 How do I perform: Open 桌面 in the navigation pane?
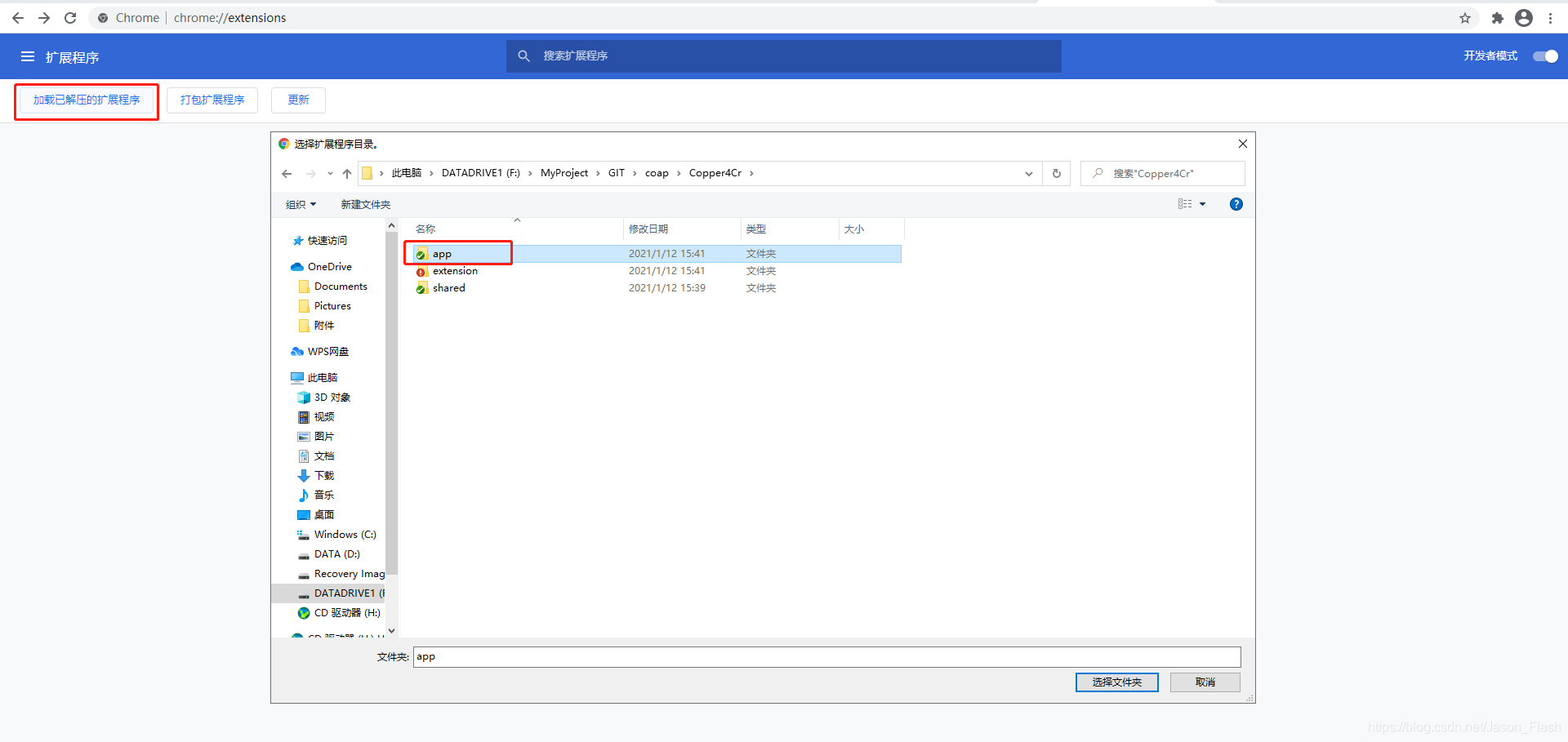click(324, 515)
